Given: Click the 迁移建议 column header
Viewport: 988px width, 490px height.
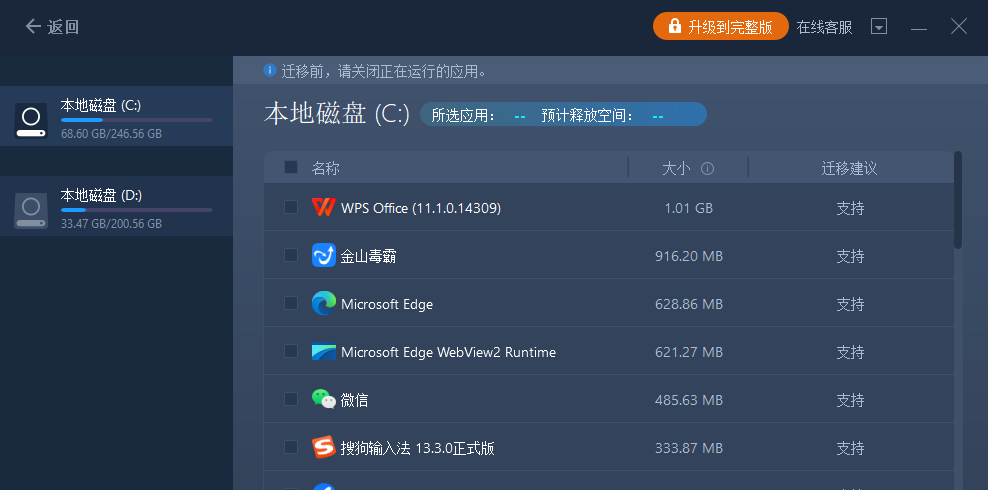Looking at the screenshot, I should tap(849, 168).
